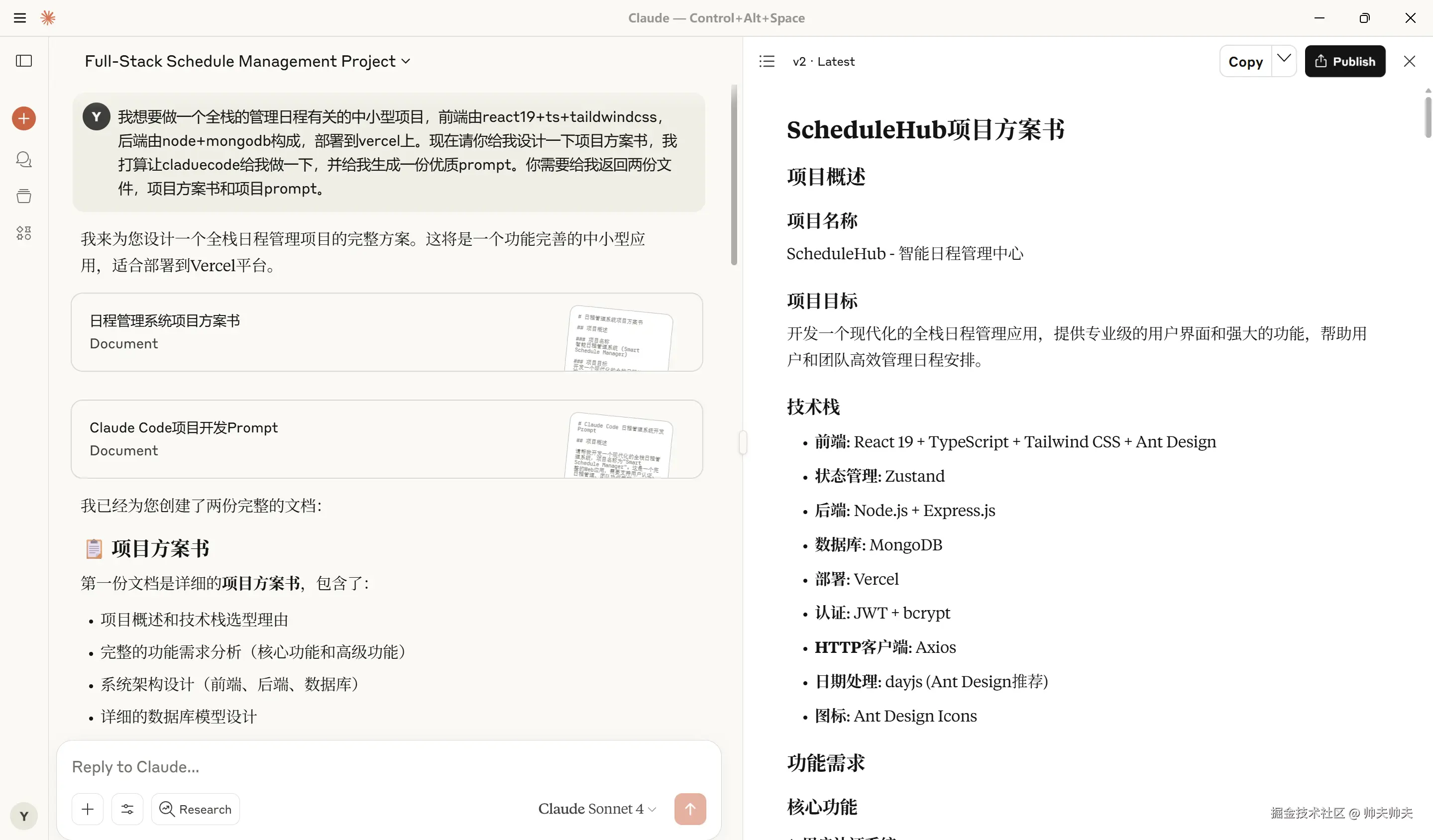Click the attach plus button below the reply box
The image size is (1433, 840).
click(x=88, y=809)
